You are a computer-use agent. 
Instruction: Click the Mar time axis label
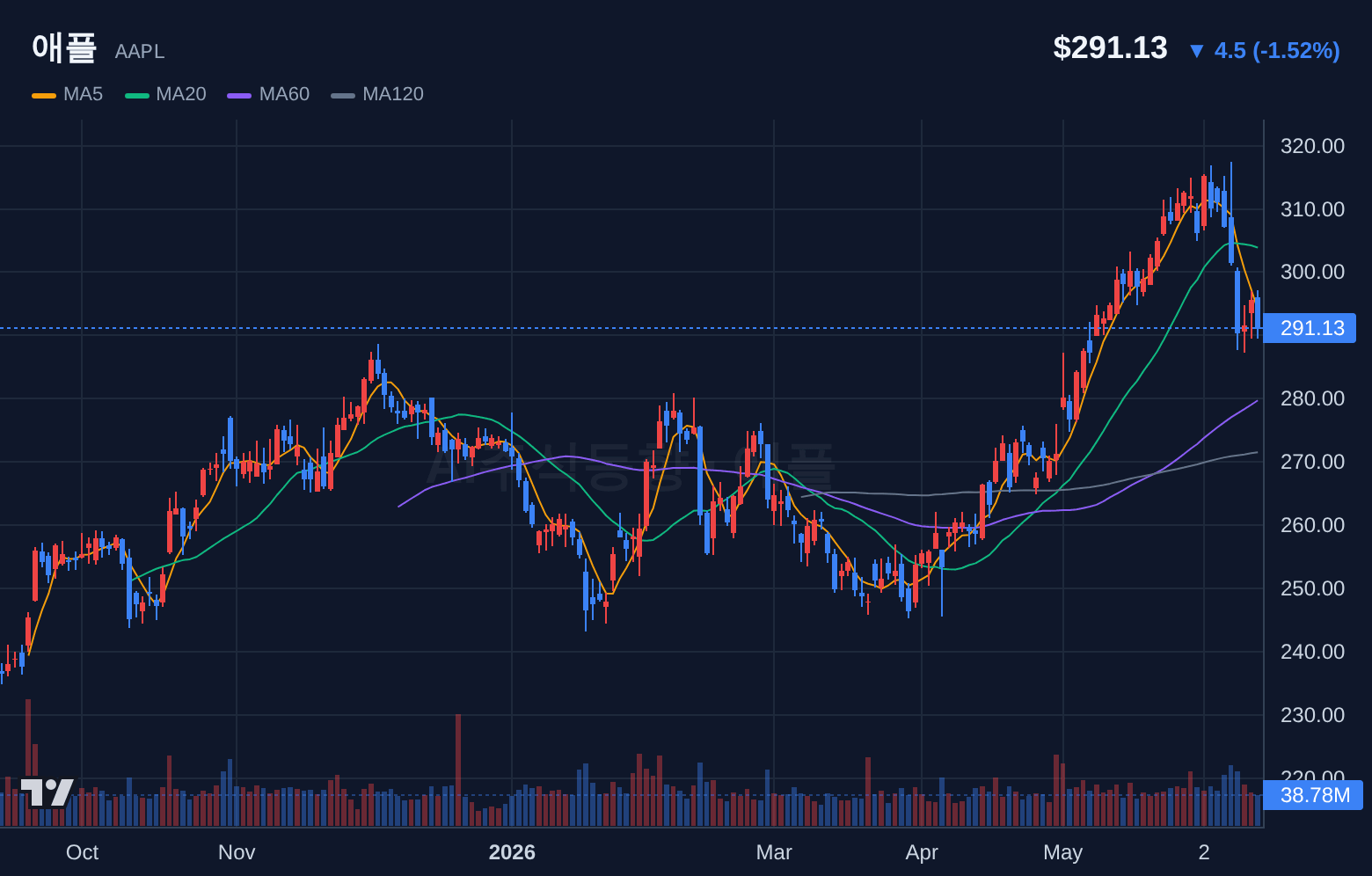774,852
